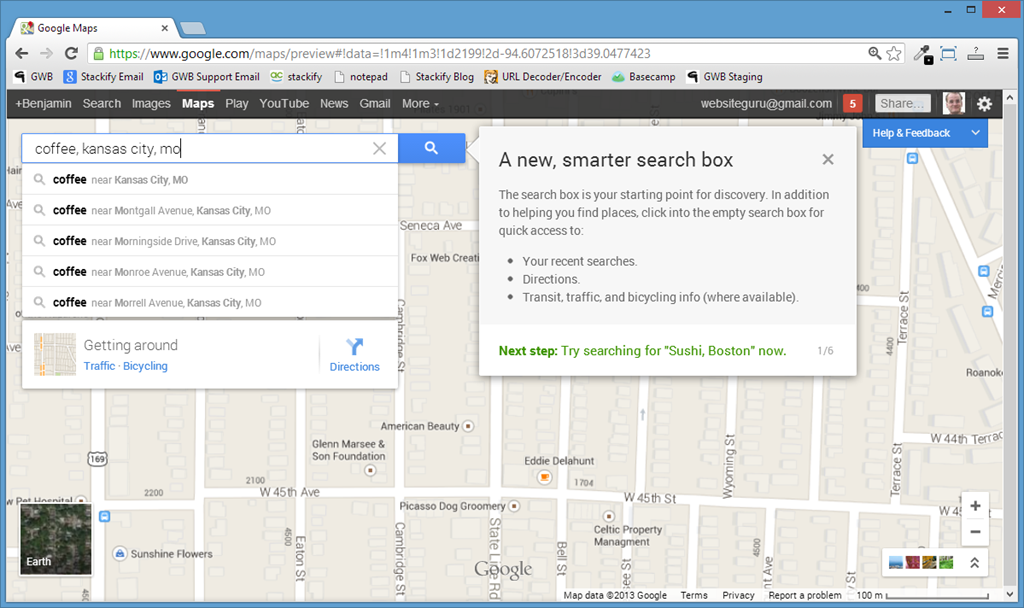The height and width of the screenshot is (608, 1024).
Task: Expand the More dropdown in Google bar
Action: (420, 103)
